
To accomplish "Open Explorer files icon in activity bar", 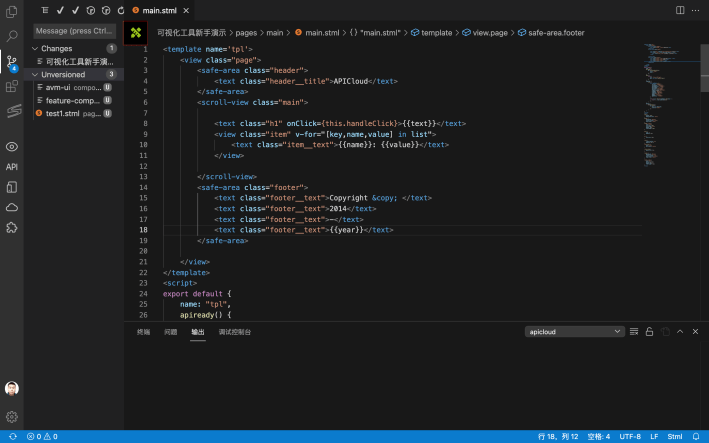I will click(12, 10).
